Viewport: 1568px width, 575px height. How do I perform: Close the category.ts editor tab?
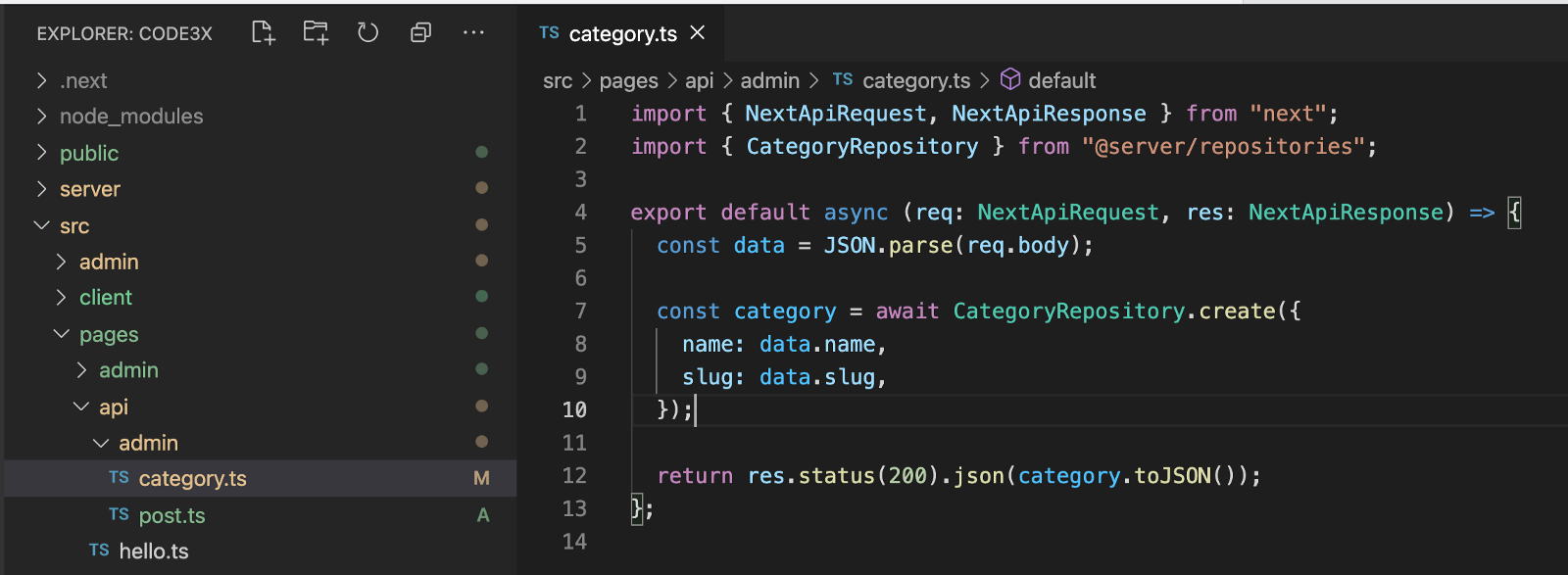tap(698, 33)
